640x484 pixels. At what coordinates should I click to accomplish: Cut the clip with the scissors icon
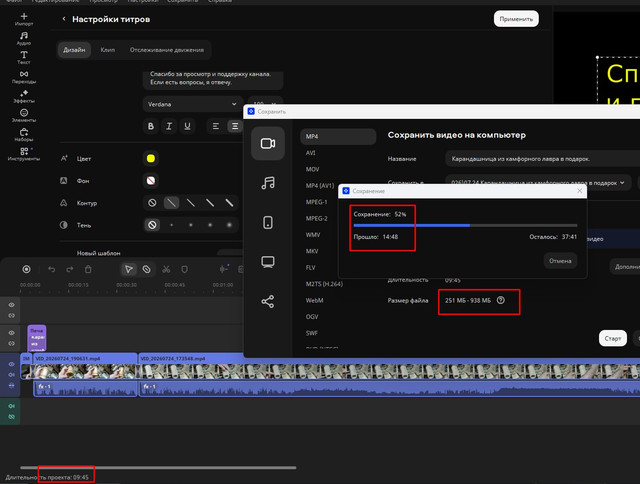[166, 269]
